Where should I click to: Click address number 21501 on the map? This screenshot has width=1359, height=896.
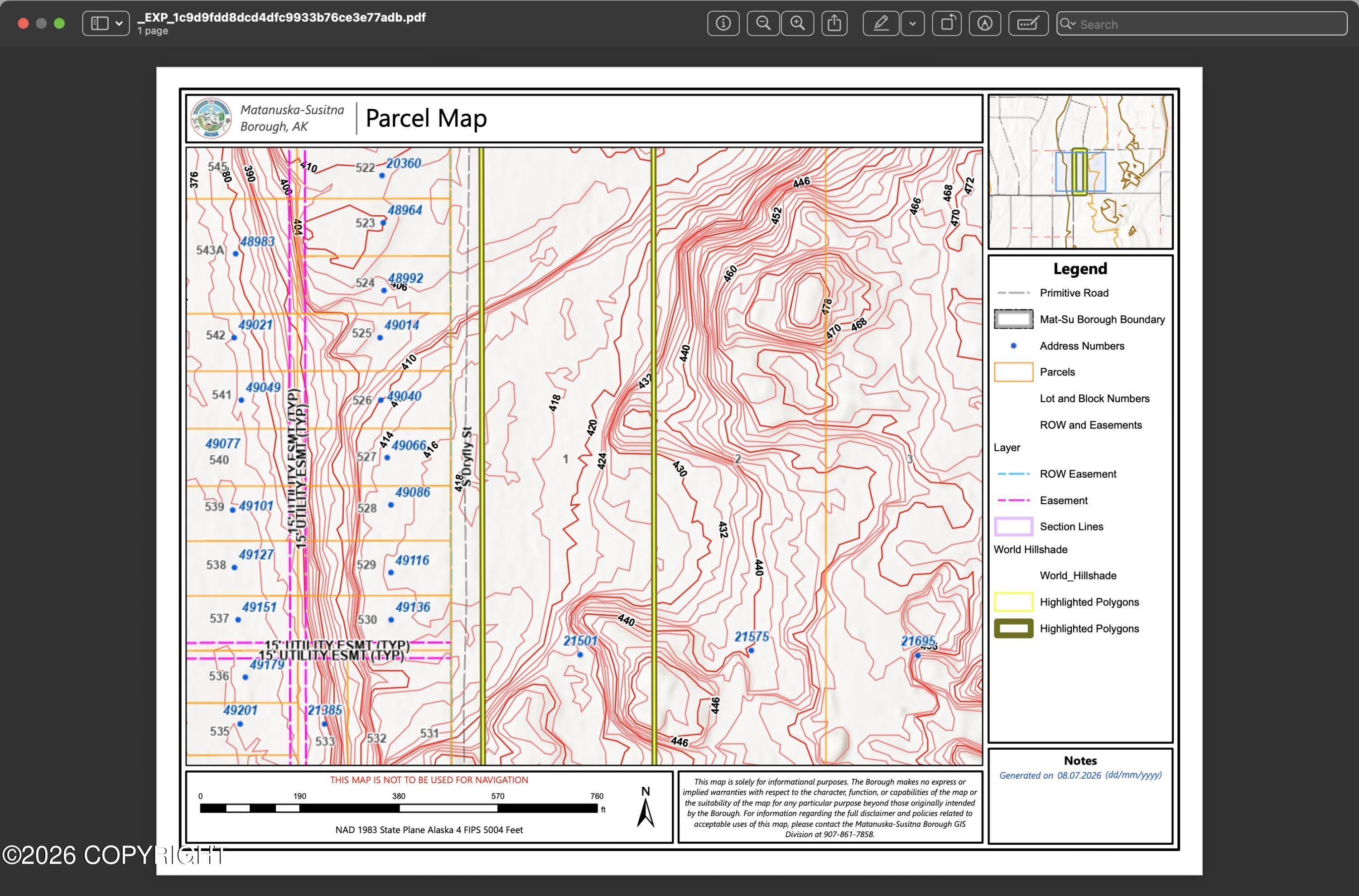580,641
